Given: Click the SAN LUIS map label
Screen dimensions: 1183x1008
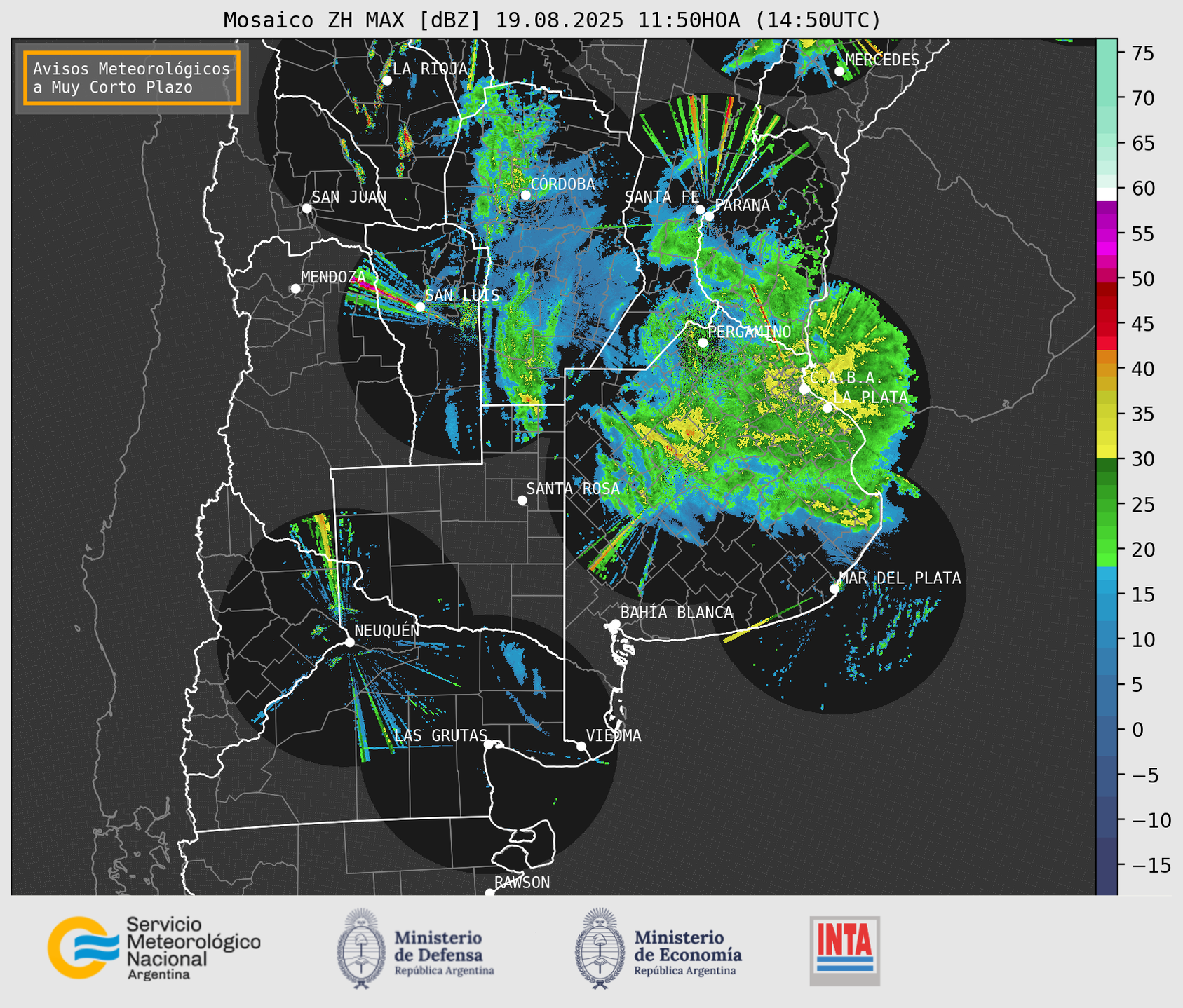Looking at the screenshot, I should [x=463, y=295].
